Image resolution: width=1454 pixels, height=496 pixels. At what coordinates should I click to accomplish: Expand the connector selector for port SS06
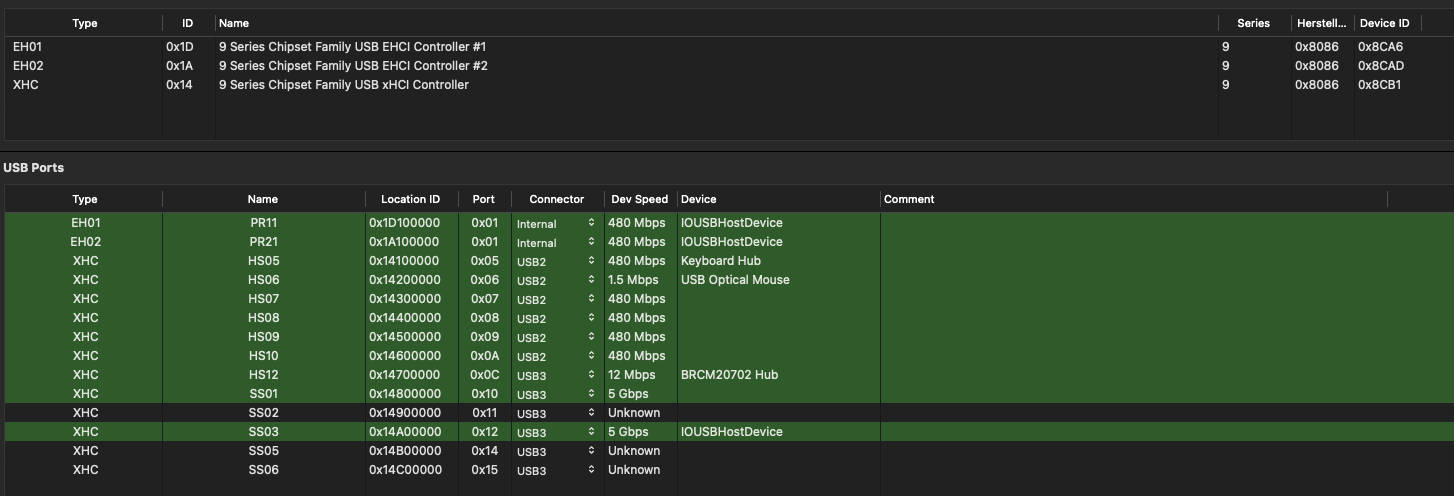(557, 471)
